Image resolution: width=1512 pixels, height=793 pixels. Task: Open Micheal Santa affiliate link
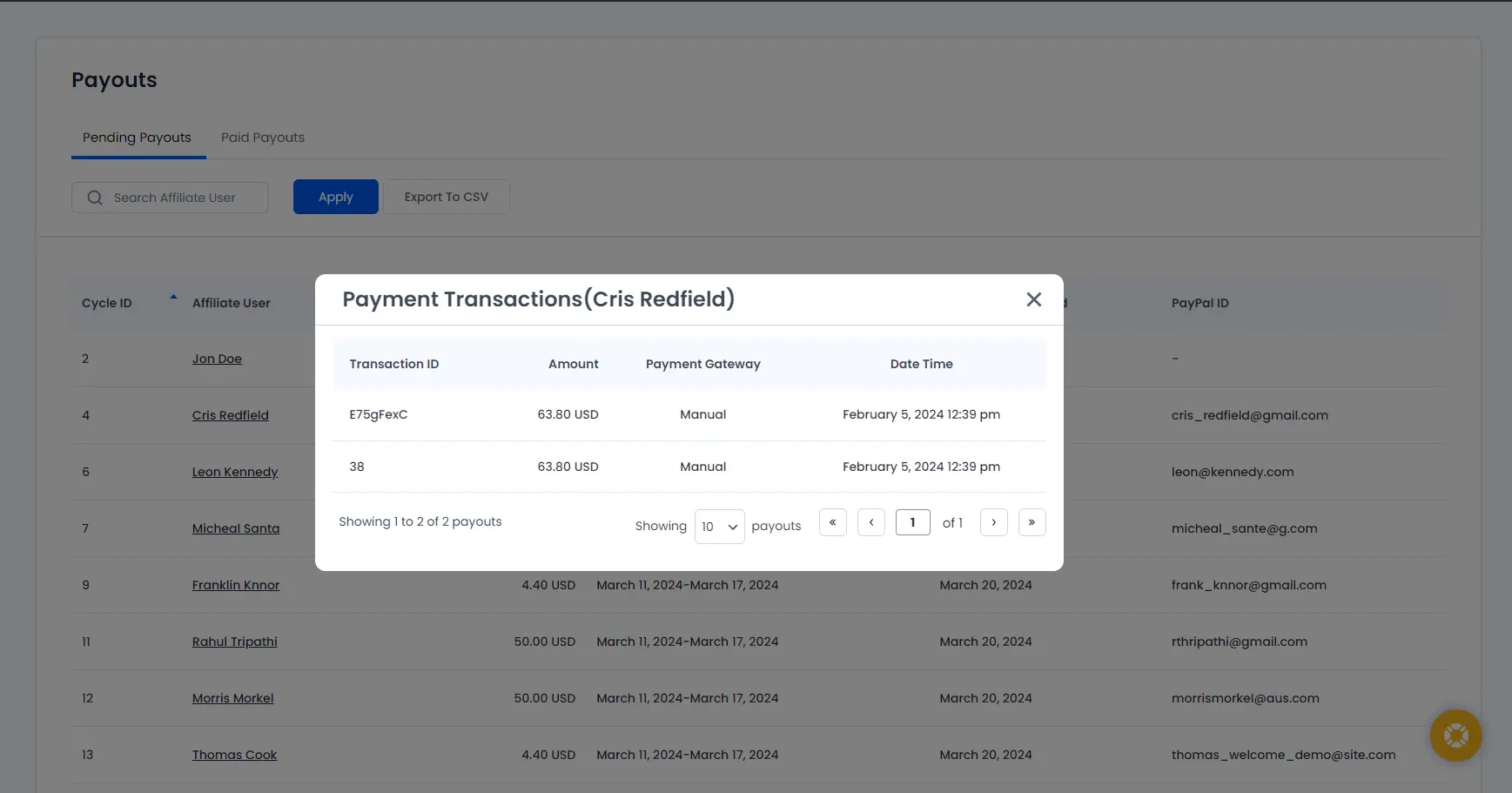pos(236,528)
